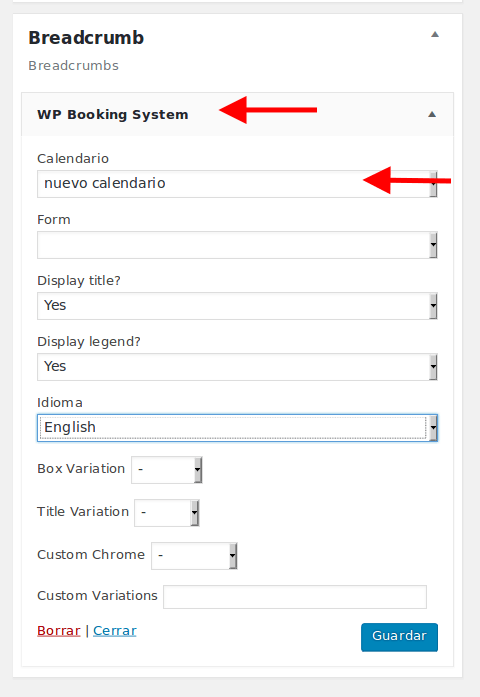Viewport: 480px width, 697px height.
Task: Click the Form dropdown arrow button
Action: pos(433,244)
